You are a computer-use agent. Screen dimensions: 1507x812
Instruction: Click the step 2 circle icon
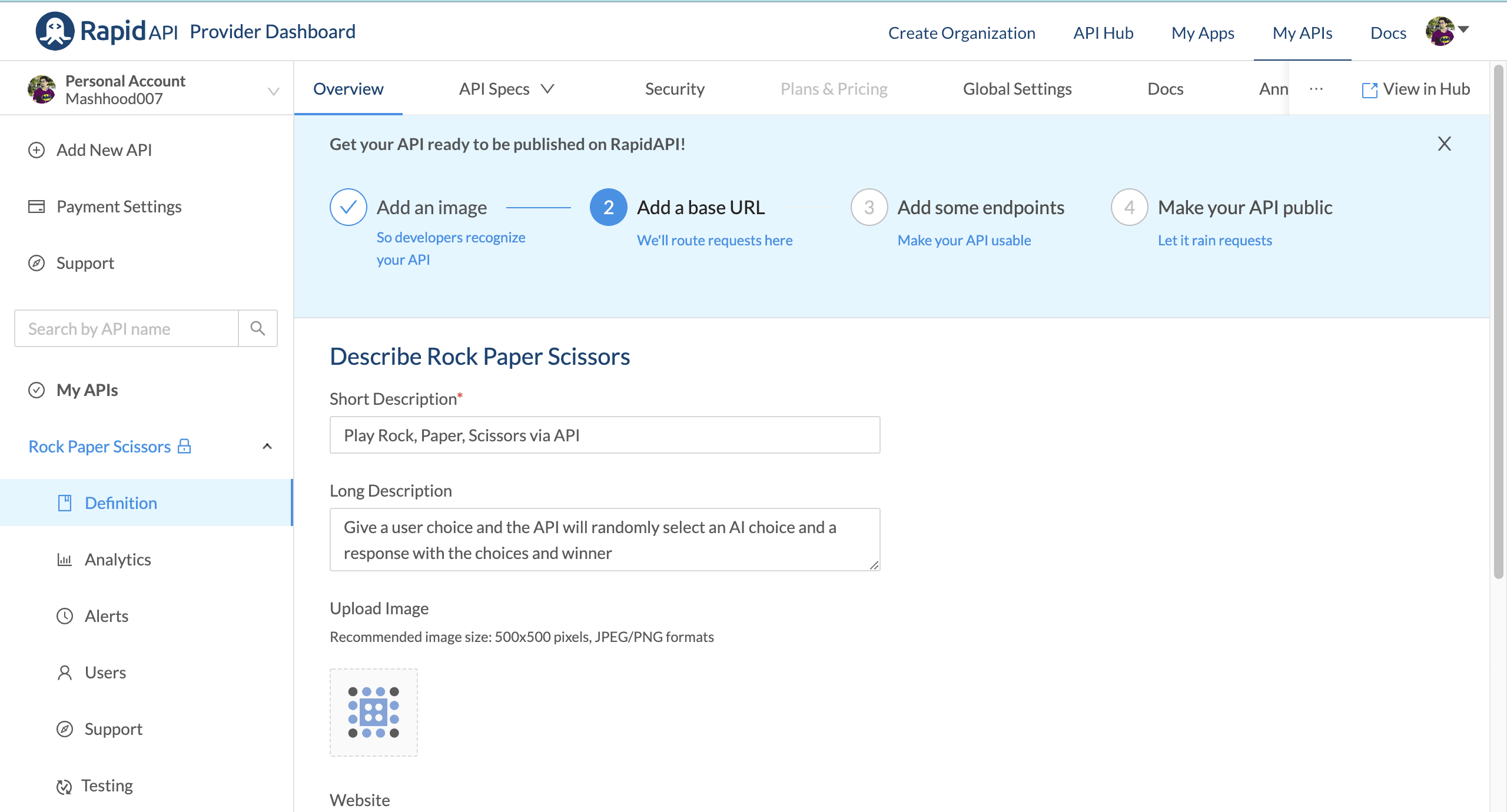pyautogui.click(x=609, y=207)
